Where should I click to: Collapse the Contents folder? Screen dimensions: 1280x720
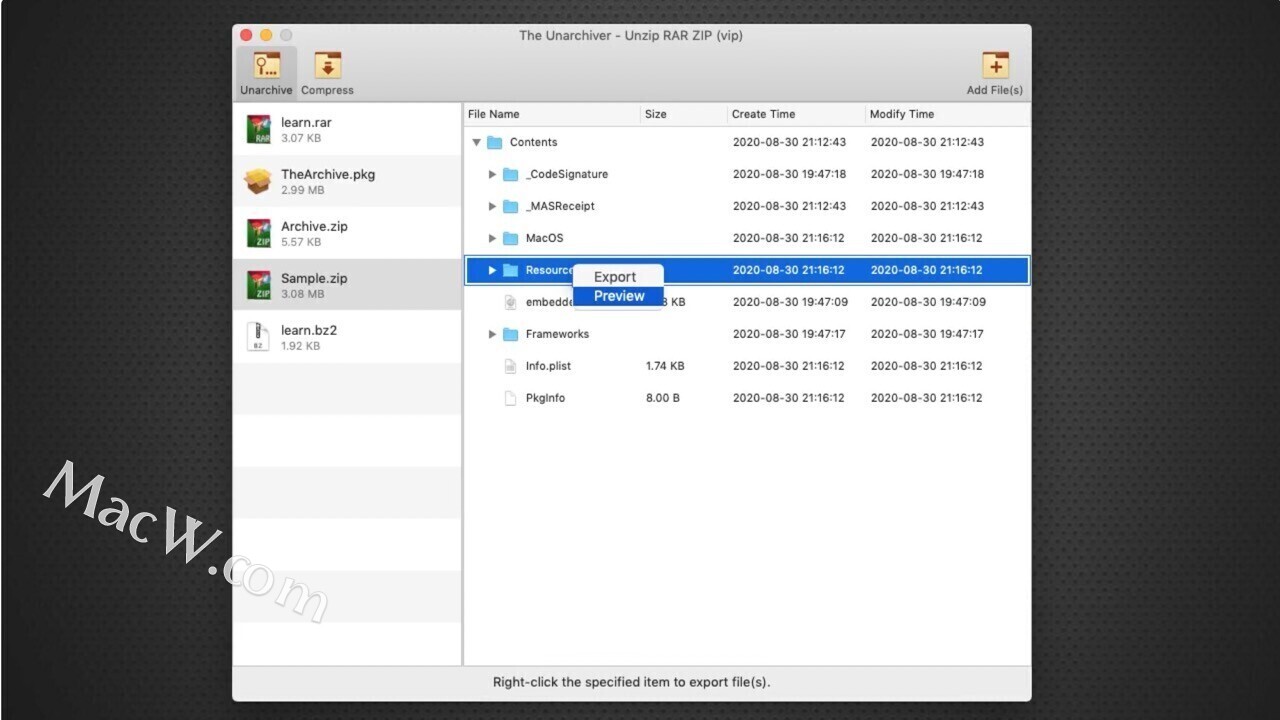[477, 142]
